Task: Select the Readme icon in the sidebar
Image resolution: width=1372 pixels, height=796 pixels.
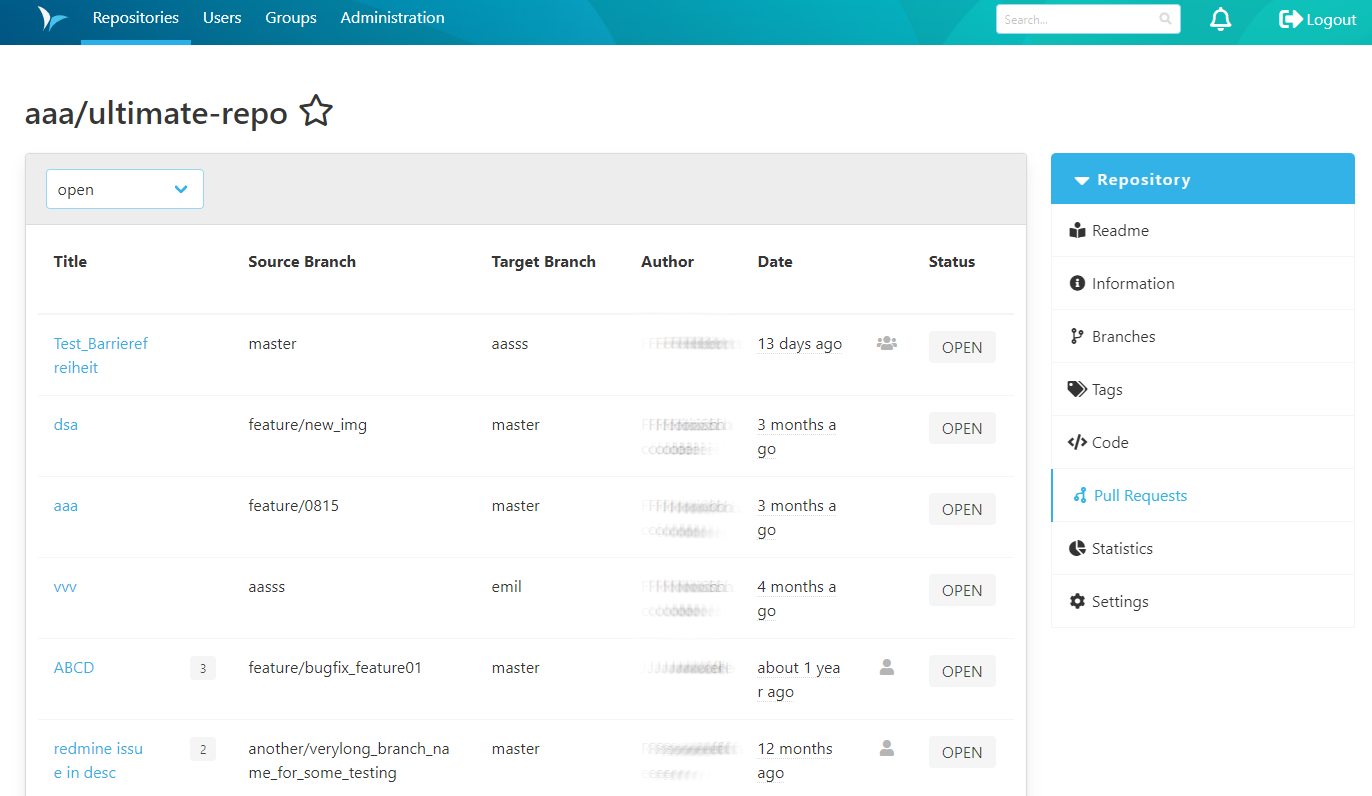Action: (1077, 230)
